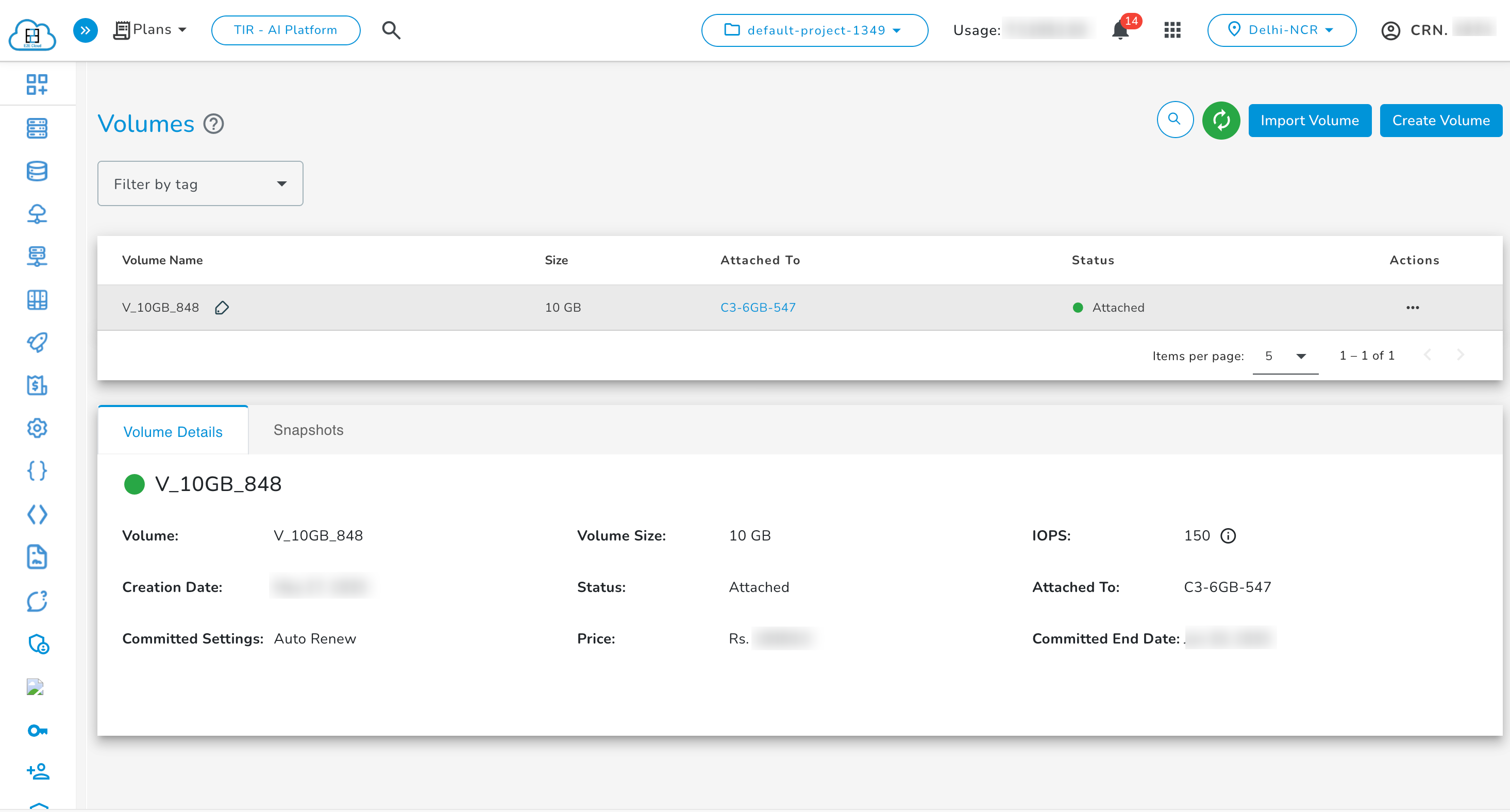Open the Delhi-NCR region selector

(1281, 30)
